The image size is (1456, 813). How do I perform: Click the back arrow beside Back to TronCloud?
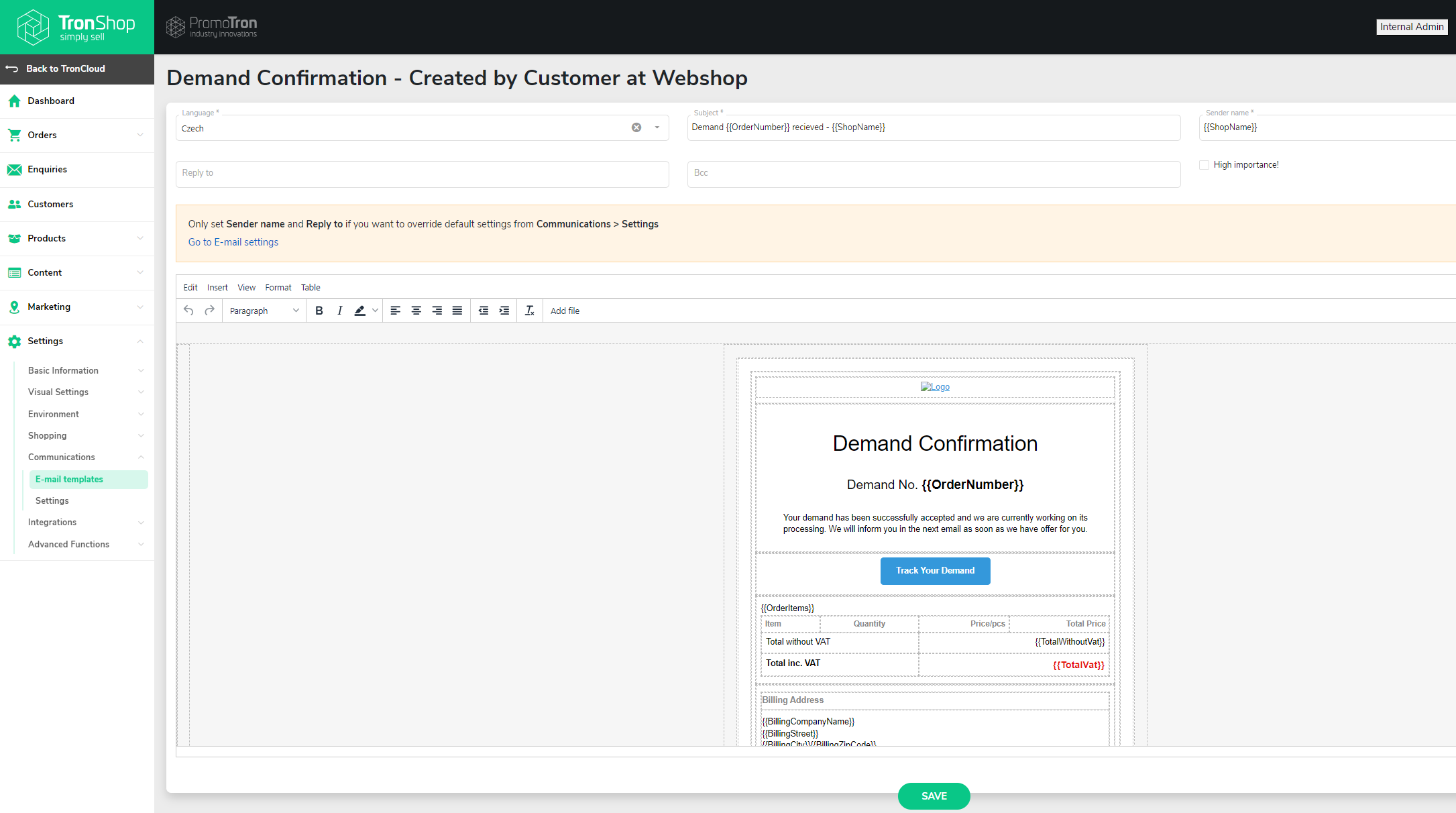coord(12,68)
